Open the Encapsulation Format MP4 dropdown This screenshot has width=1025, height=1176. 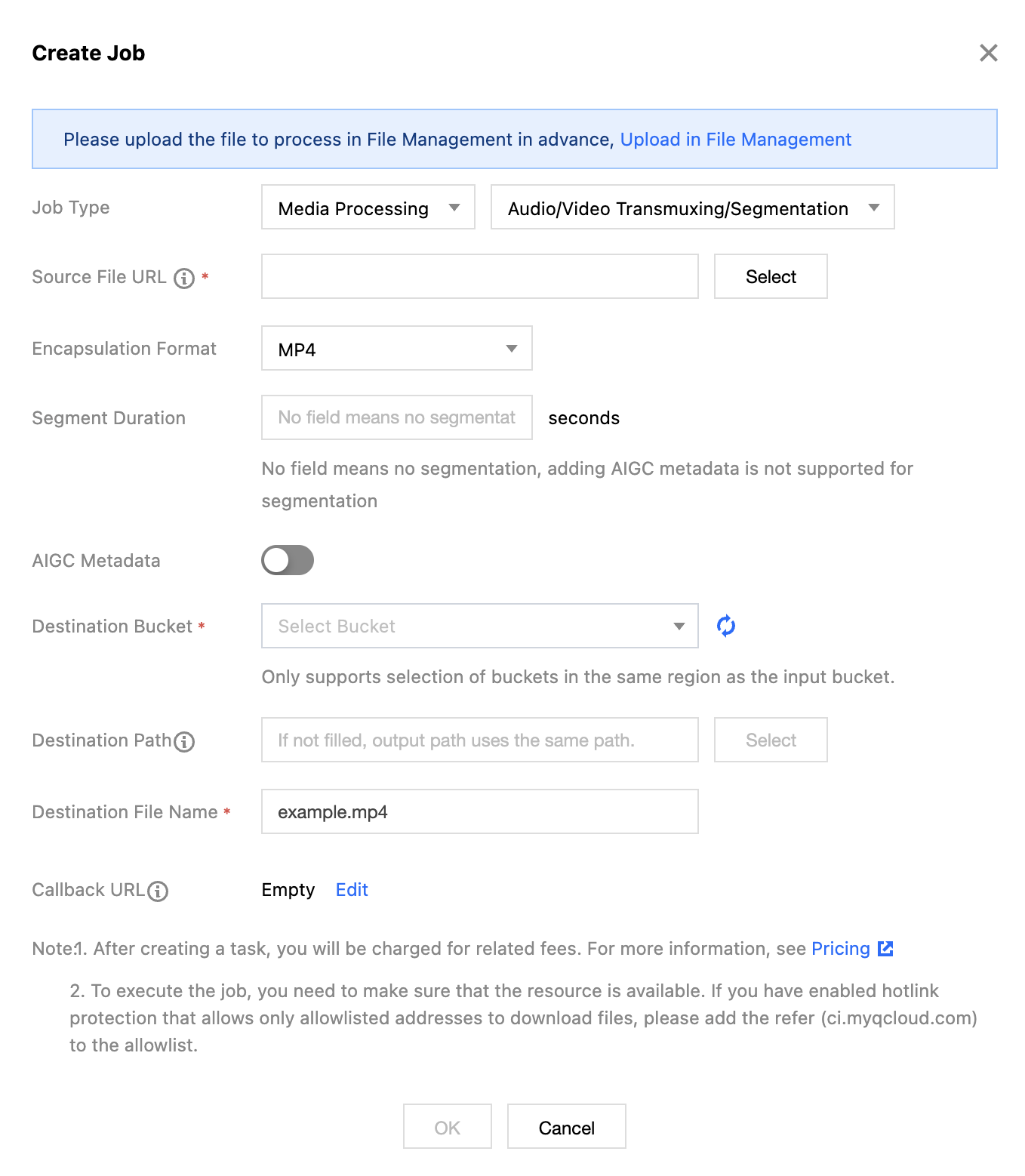(x=396, y=349)
